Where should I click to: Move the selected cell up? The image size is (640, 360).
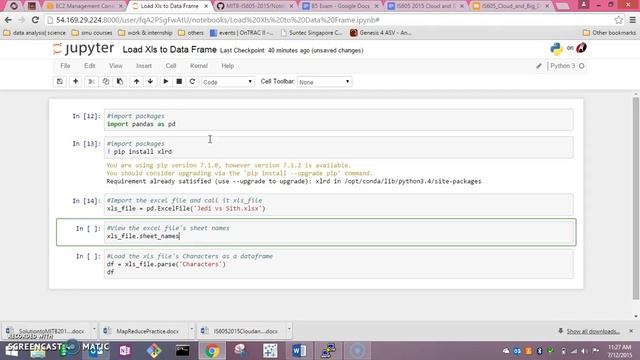(x=136, y=82)
